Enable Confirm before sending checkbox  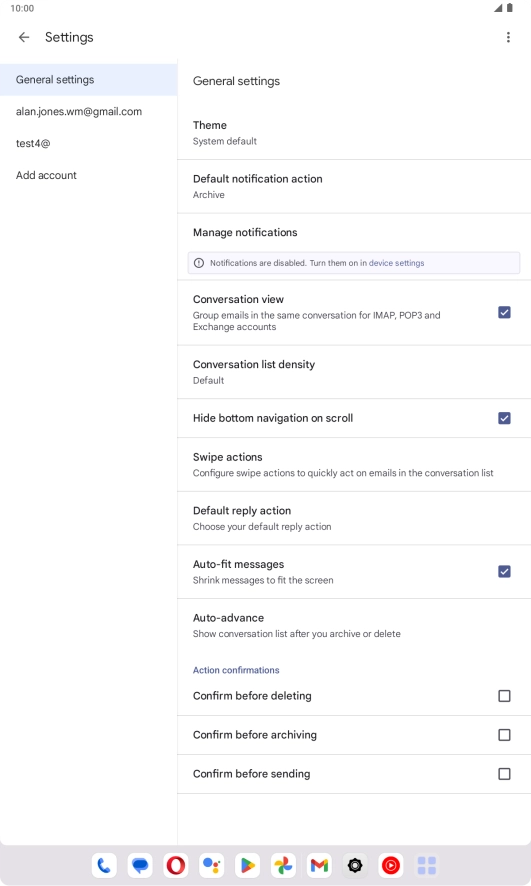(504, 774)
